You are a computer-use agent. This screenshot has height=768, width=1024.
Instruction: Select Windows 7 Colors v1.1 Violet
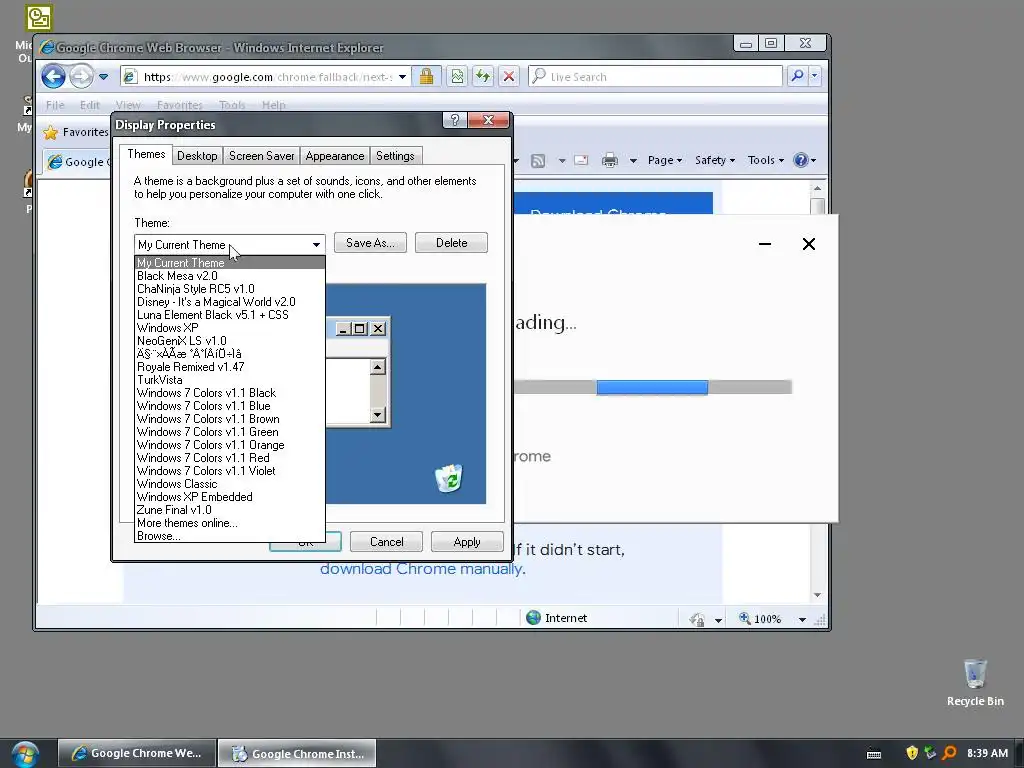229,471
